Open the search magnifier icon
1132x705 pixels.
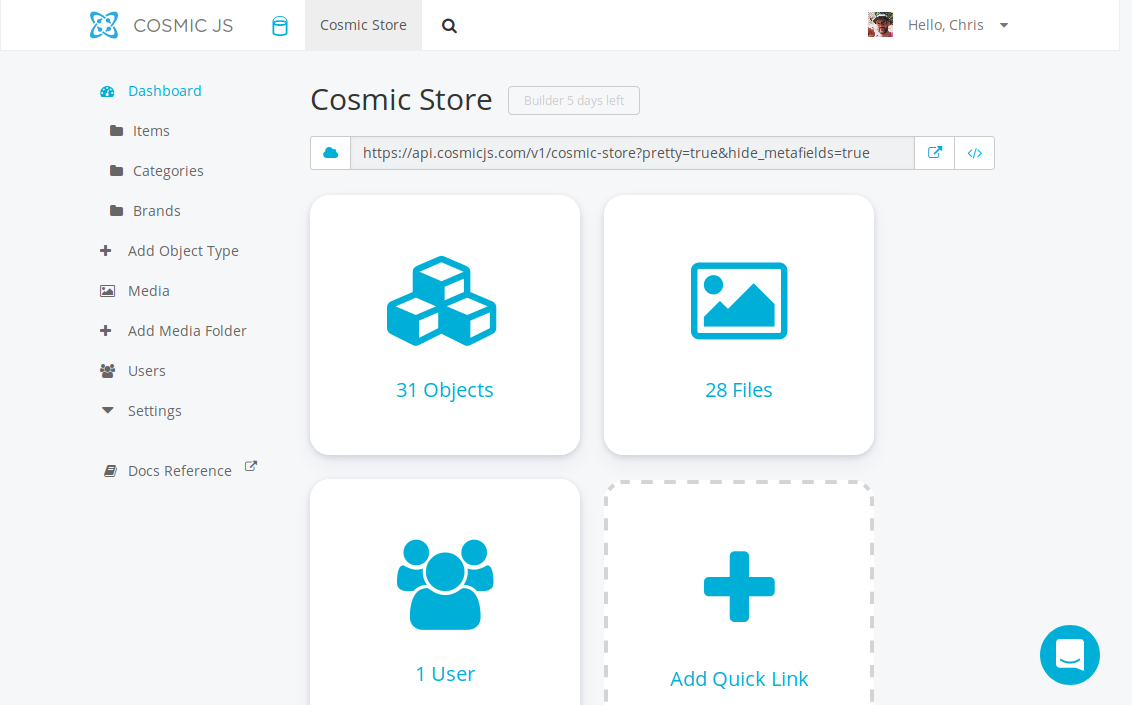[x=449, y=26]
